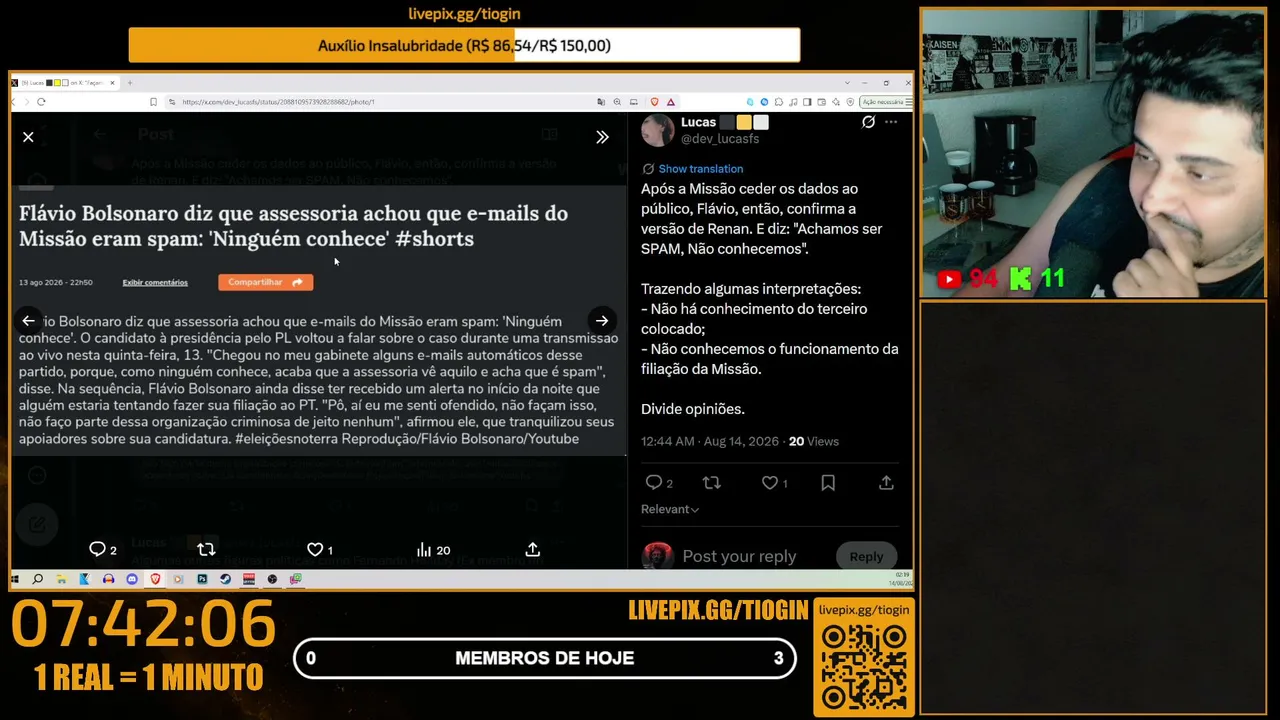Click the zoom magnifier icon in address bar
The height and width of the screenshot is (720, 1280).
[x=617, y=102]
